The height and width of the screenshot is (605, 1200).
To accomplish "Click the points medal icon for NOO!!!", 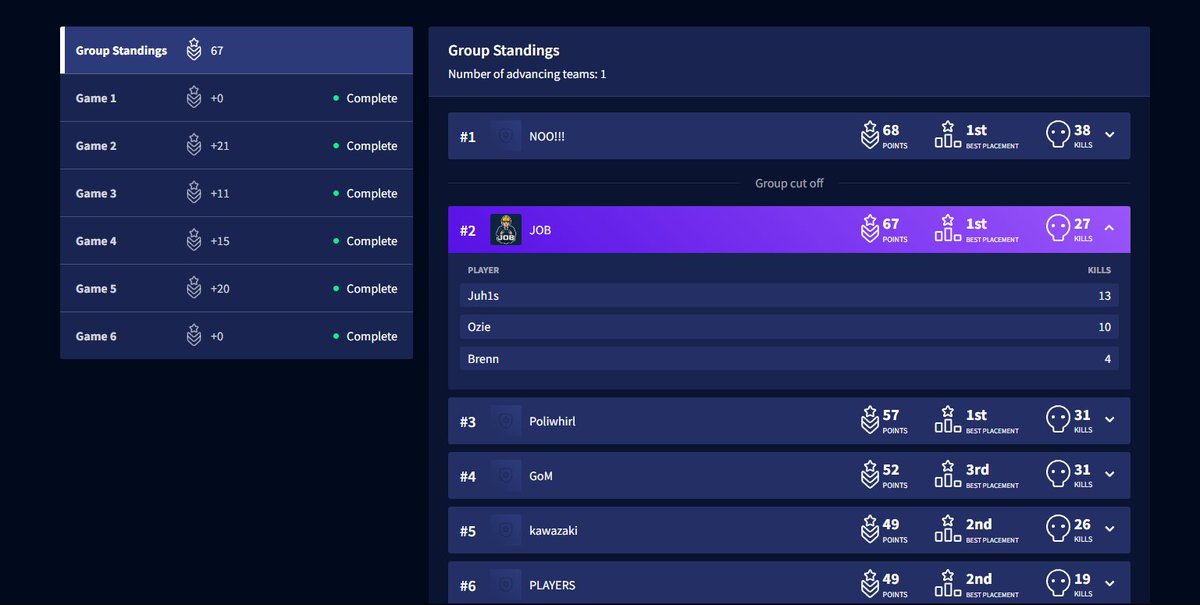I will (870, 135).
